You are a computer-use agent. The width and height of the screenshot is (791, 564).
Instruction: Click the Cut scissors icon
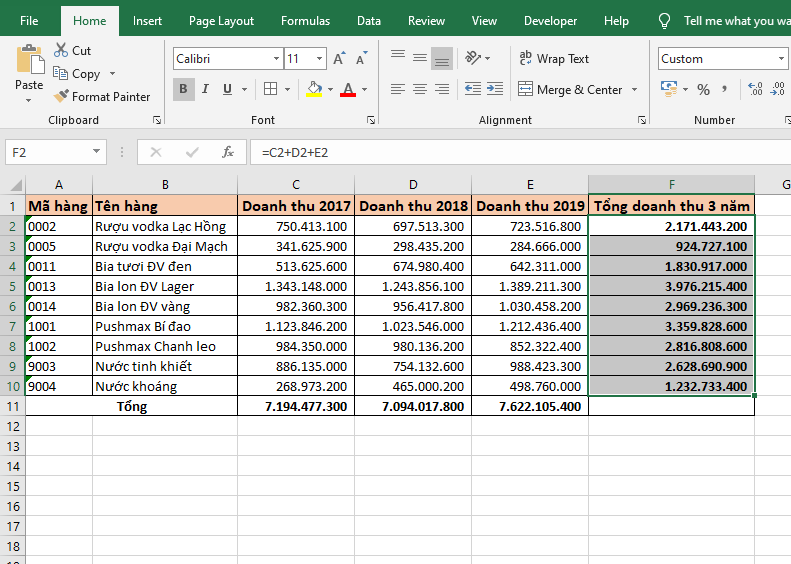click(x=61, y=50)
